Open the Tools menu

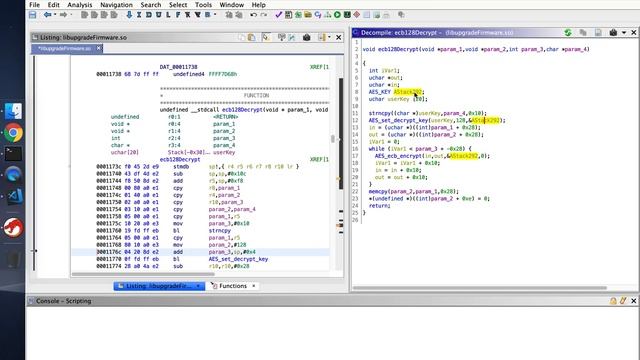point(203,5)
